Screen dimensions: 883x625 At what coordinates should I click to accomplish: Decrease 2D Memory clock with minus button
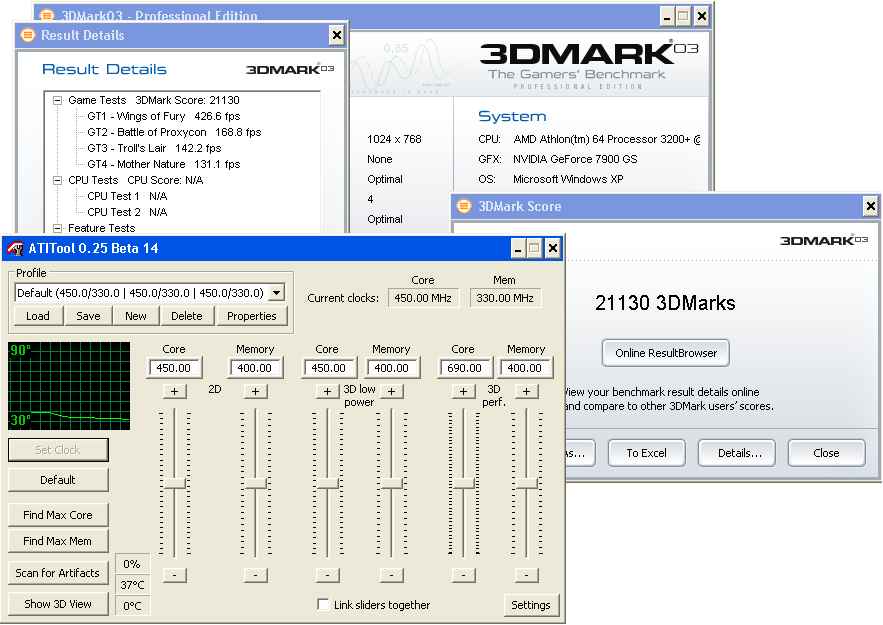click(x=256, y=575)
